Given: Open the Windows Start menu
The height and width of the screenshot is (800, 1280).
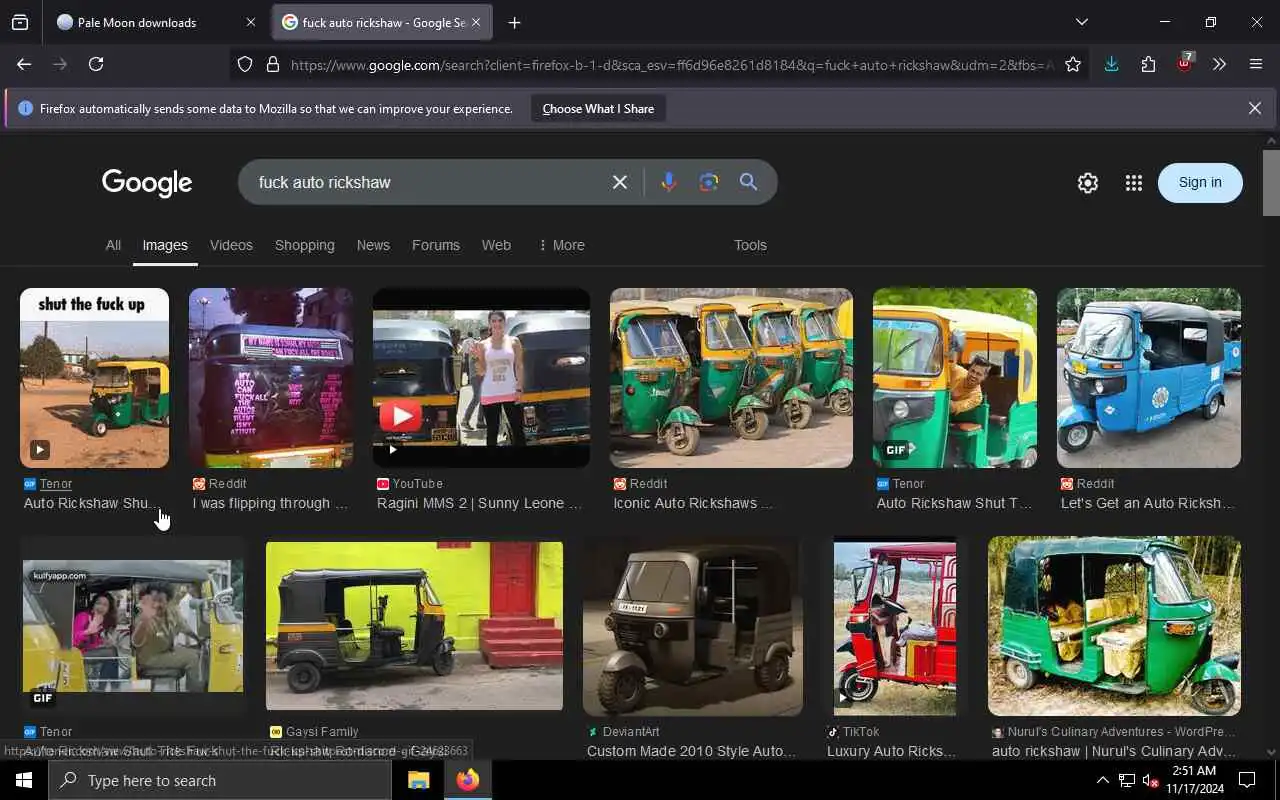Looking at the screenshot, I should [24, 780].
